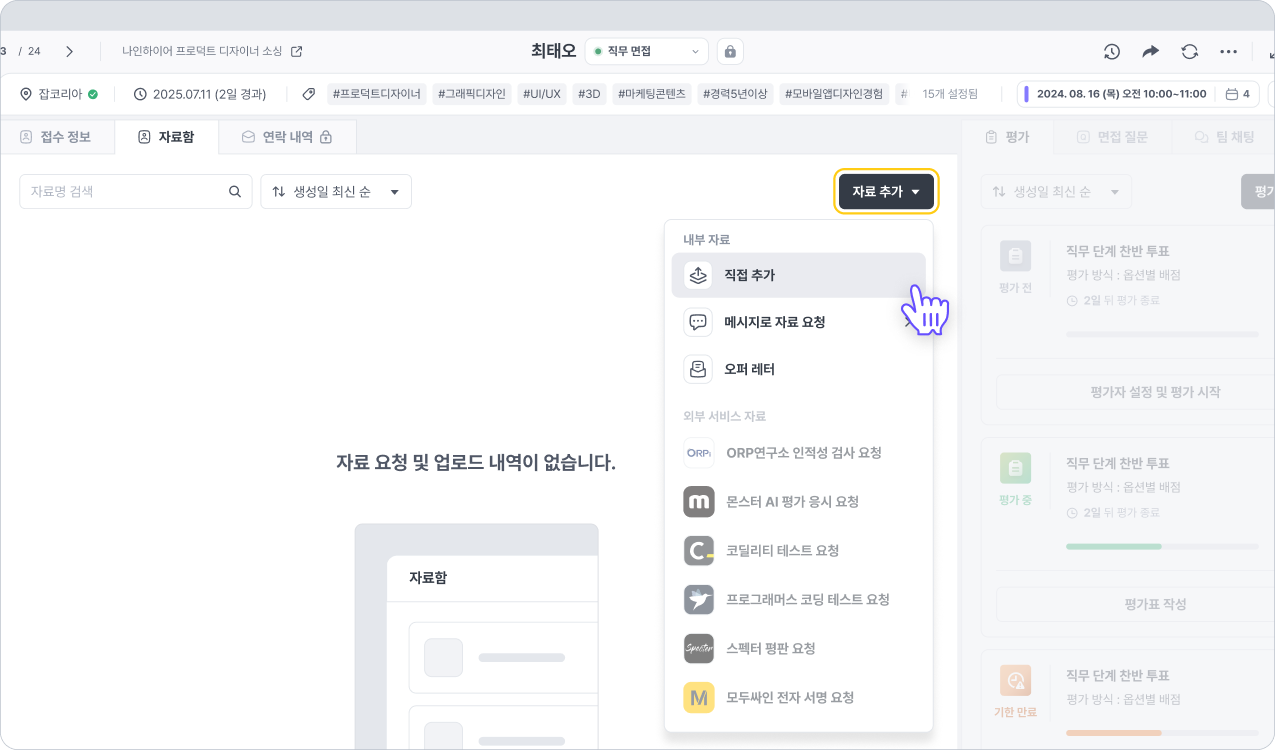The image size is (1275, 750).
Task: Click the 오퍼 레터 icon
Action: (x=698, y=369)
